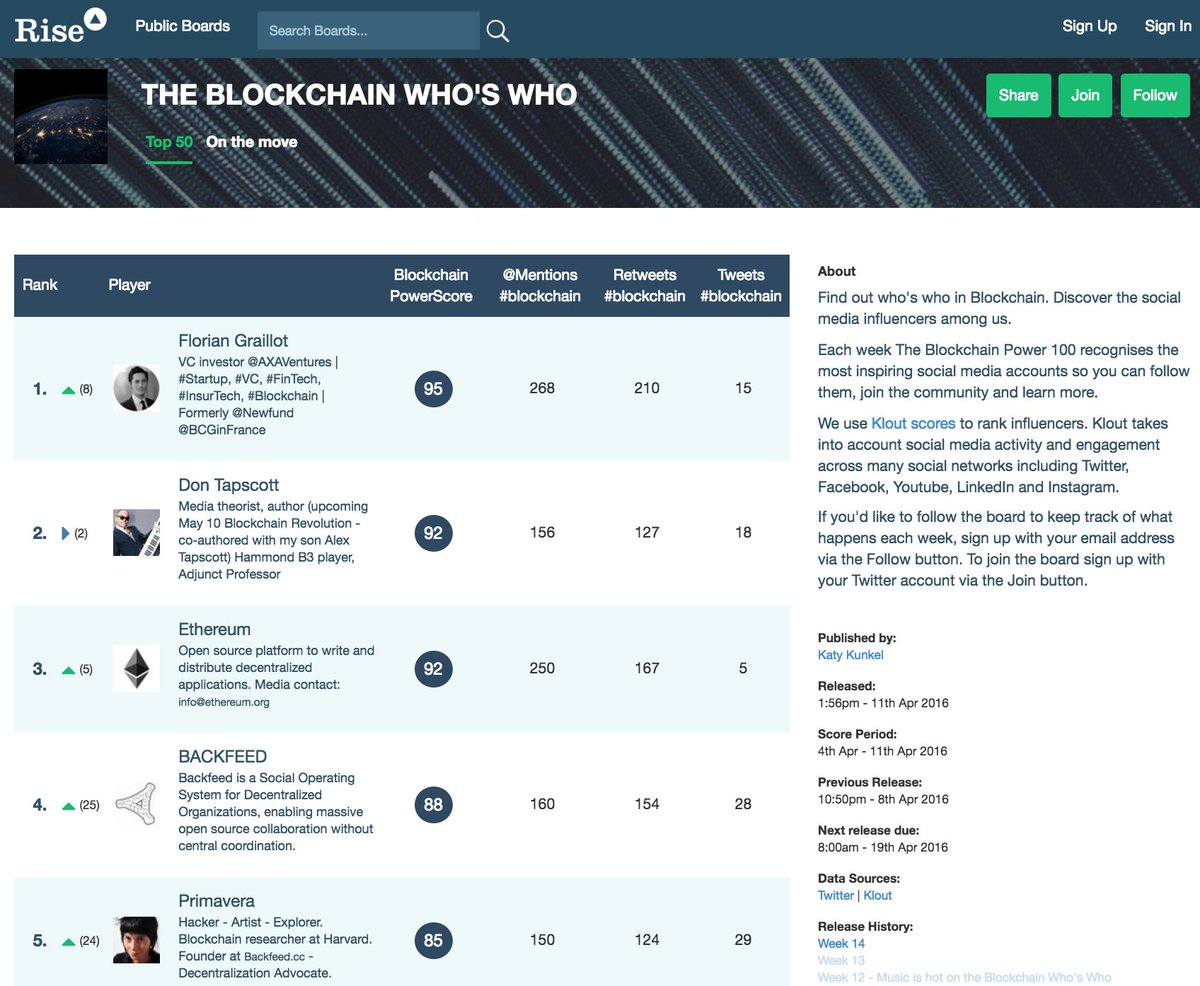Screen dimensions: 1200x986
Task: Click the 95 PowerScore badge
Action: point(433,389)
